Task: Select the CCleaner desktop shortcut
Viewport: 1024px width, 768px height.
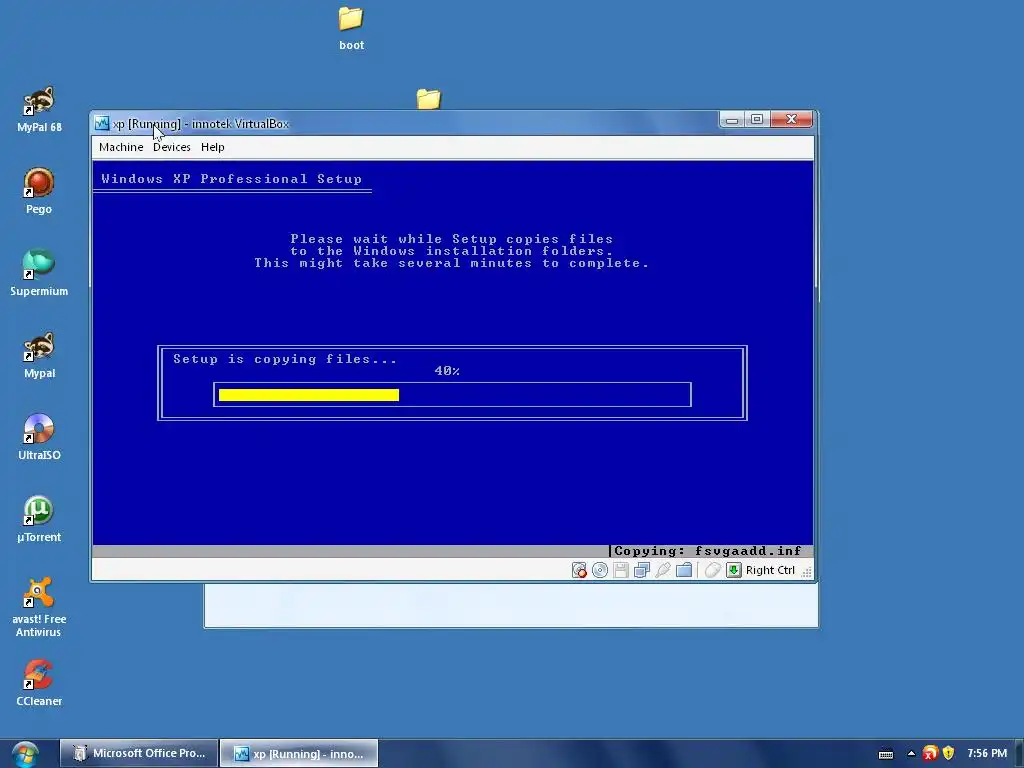Action: 39,684
